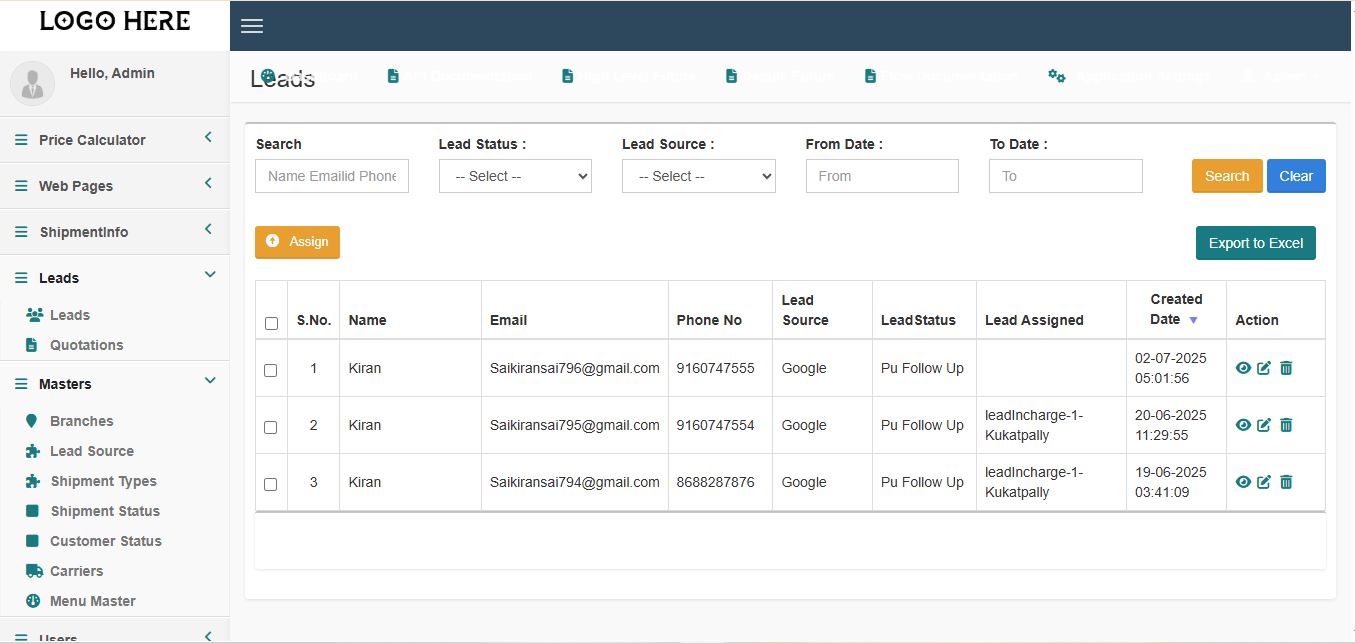
Task: View lead details for row 3
Action: (1243, 482)
